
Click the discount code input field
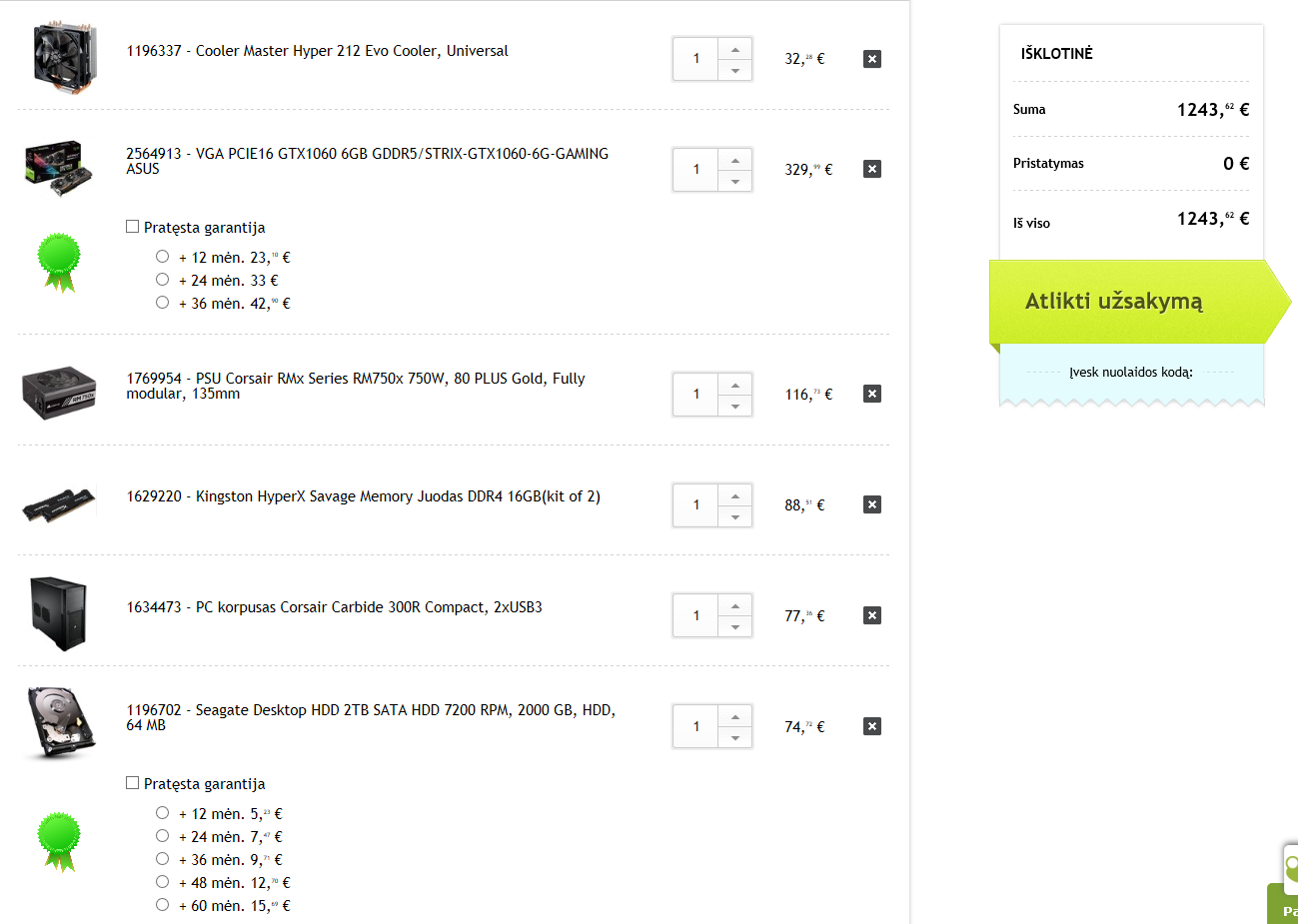click(1131, 372)
